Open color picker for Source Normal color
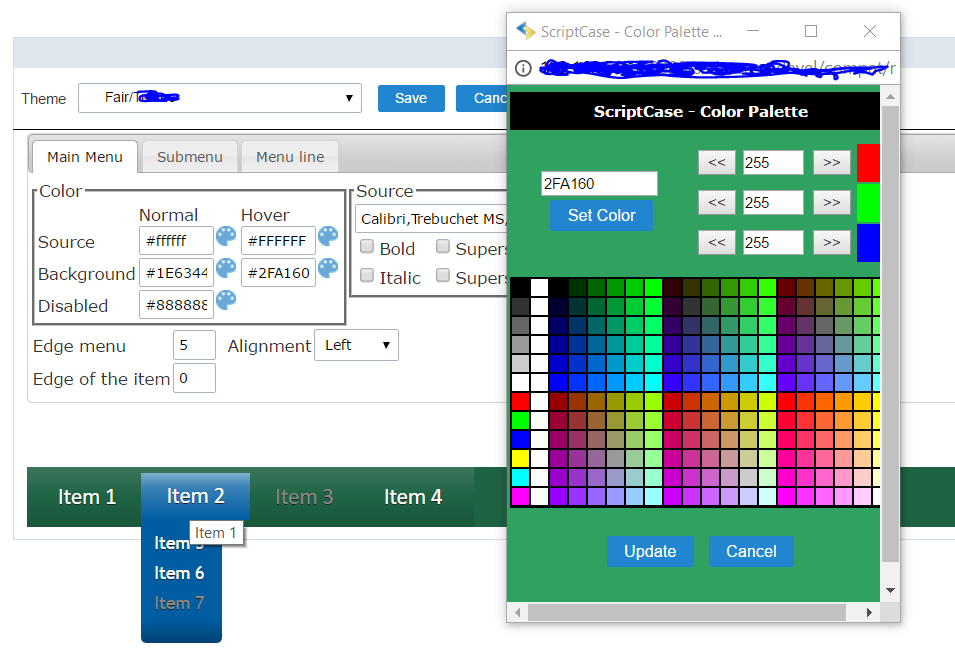Image resolution: width=955 pixels, height=663 pixels. [226, 236]
